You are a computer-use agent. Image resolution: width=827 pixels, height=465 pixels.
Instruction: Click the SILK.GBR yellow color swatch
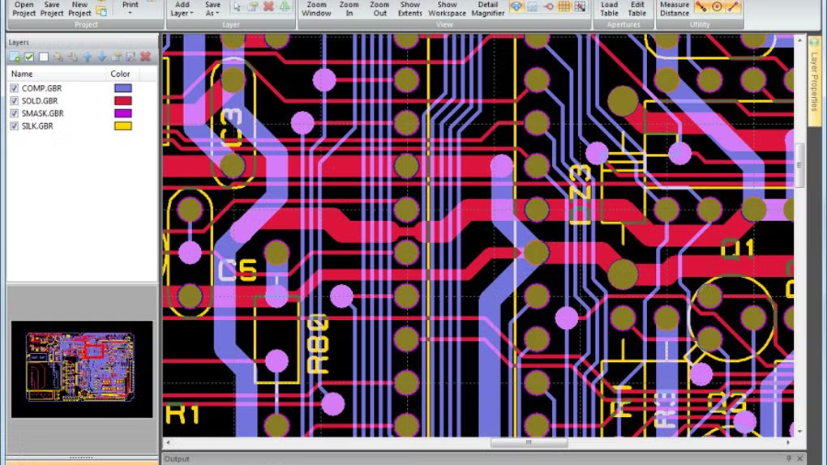tap(122, 127)
